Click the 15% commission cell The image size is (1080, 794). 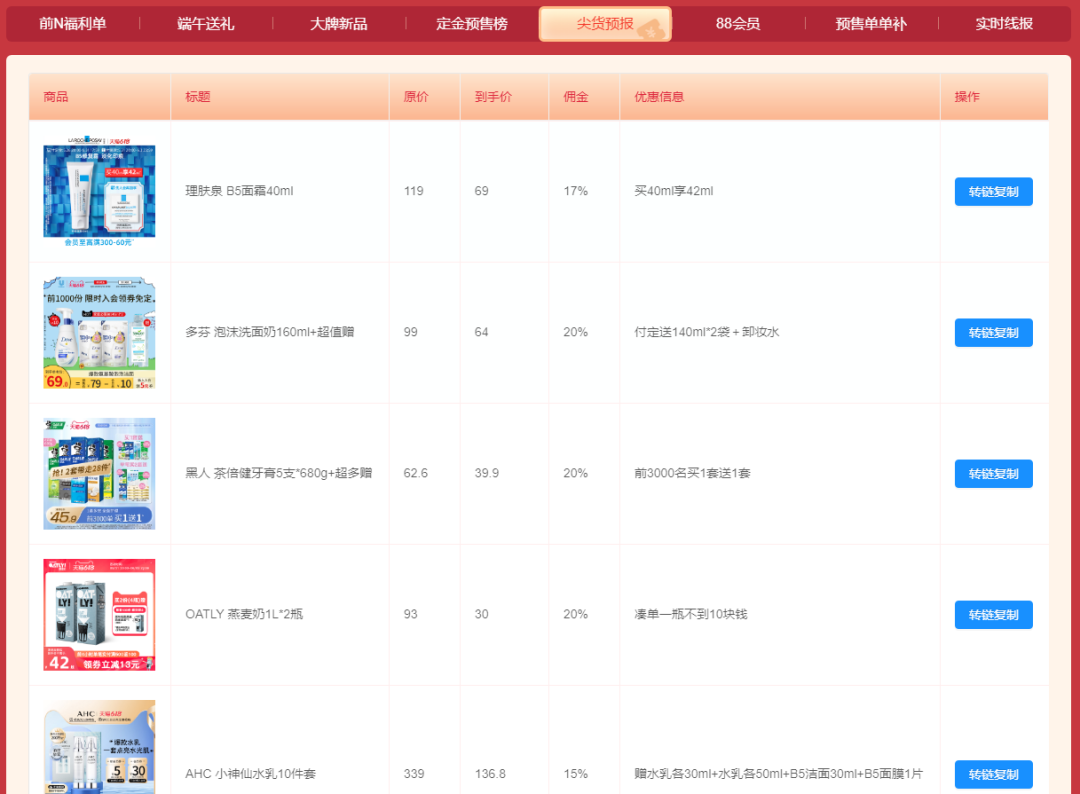click(x=576, y=775)
